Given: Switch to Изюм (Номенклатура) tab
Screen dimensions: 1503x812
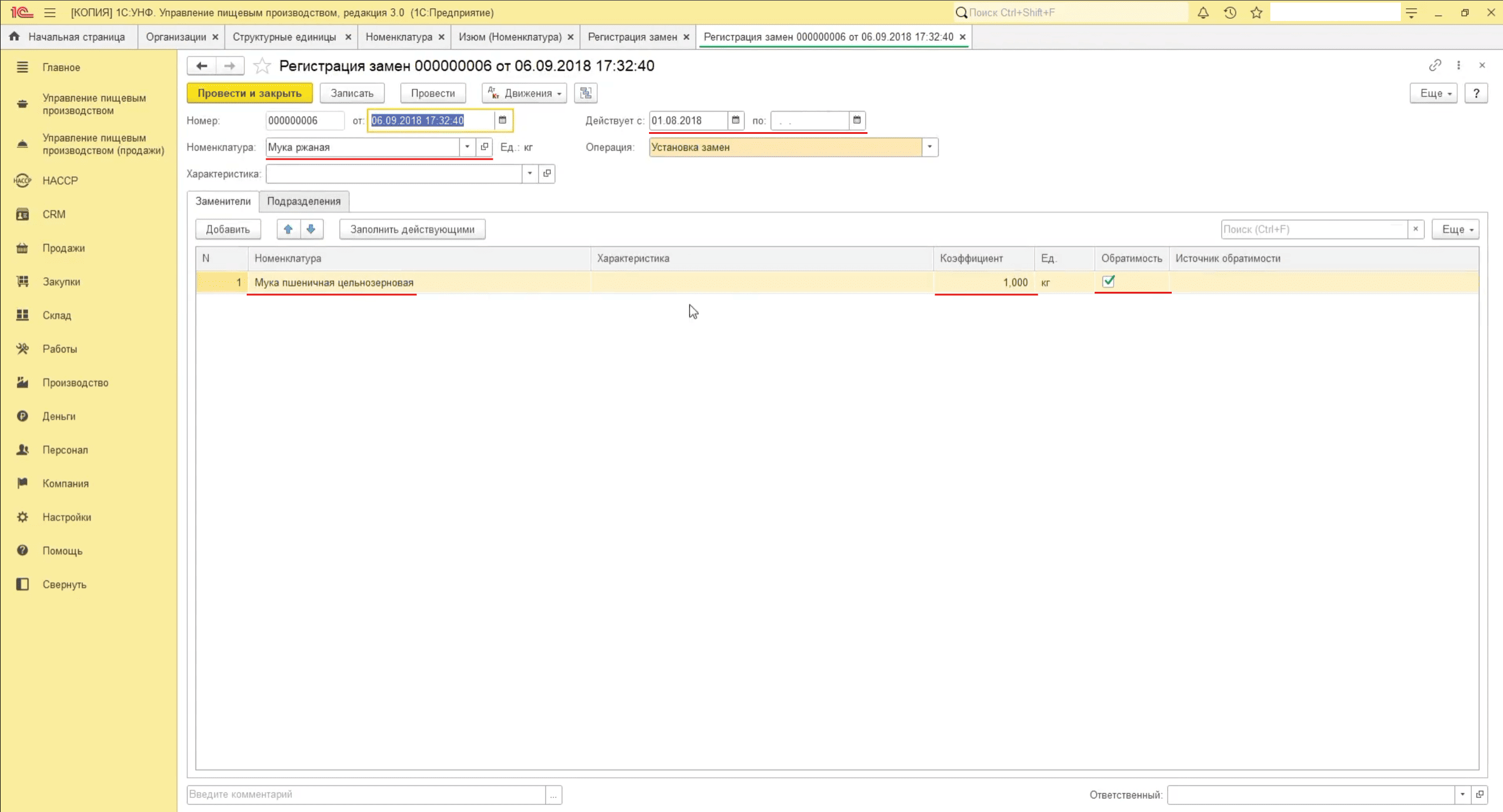Looking at the screenshot, I should (510, 36).
